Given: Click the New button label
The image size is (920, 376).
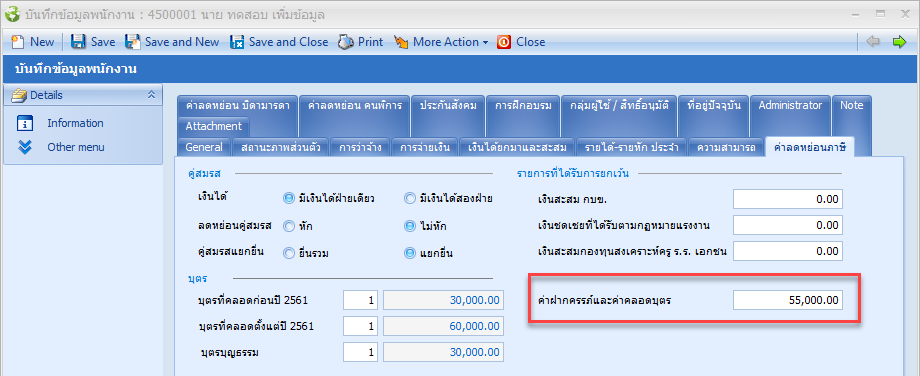Looking at the screenshot, I should pyautogui.click(x=42, y=42).
